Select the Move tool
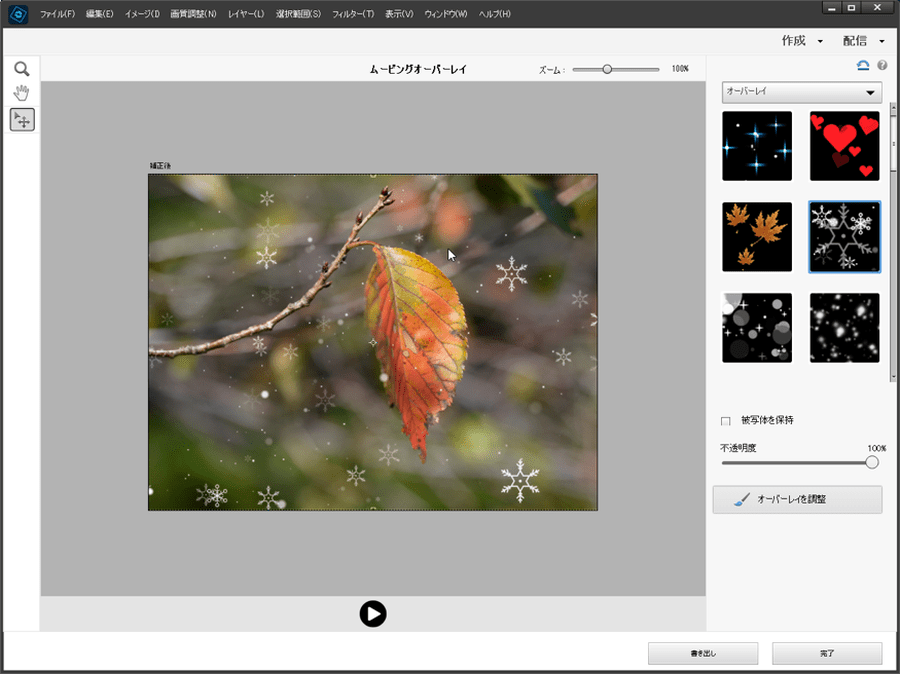Image resolution: width=900 pixels, height=674 pixels. (x=21, y=120)
